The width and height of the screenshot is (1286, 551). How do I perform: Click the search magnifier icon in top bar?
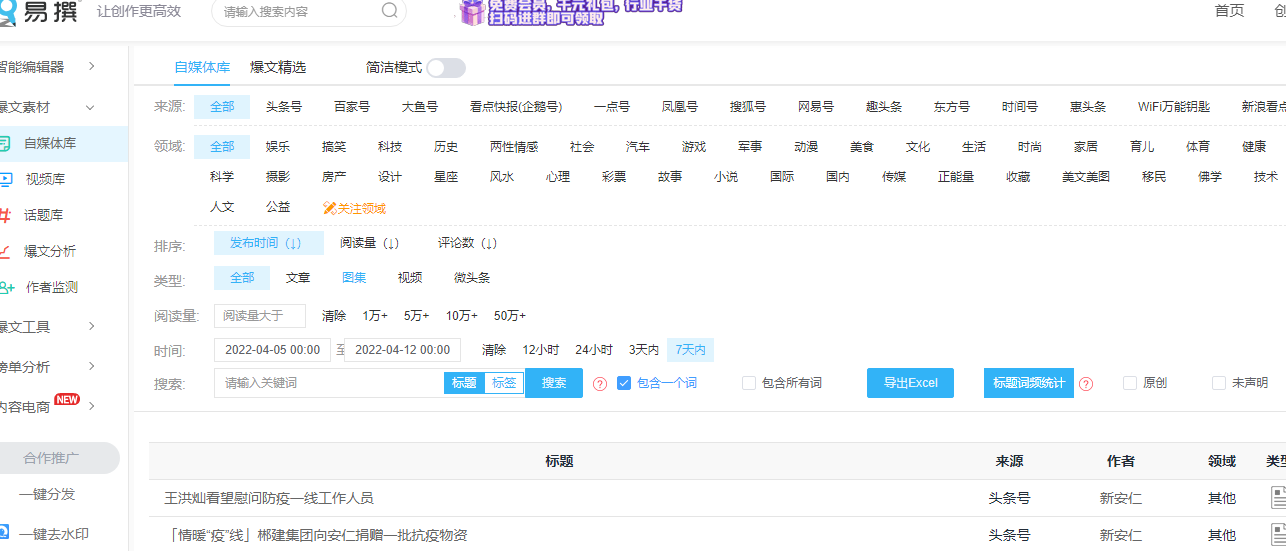[389, 11]
